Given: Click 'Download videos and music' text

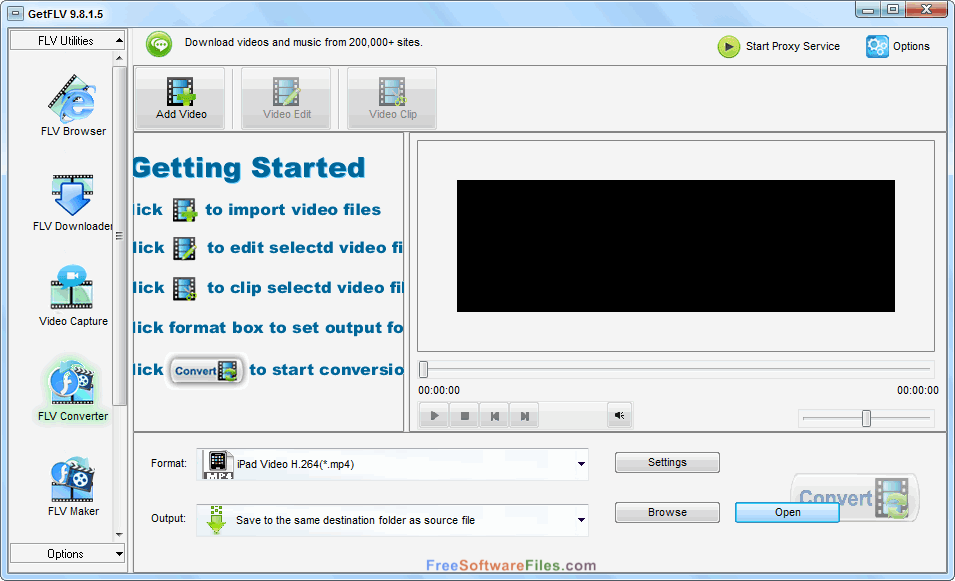Looking at the screenshot, I should (303, 42).
